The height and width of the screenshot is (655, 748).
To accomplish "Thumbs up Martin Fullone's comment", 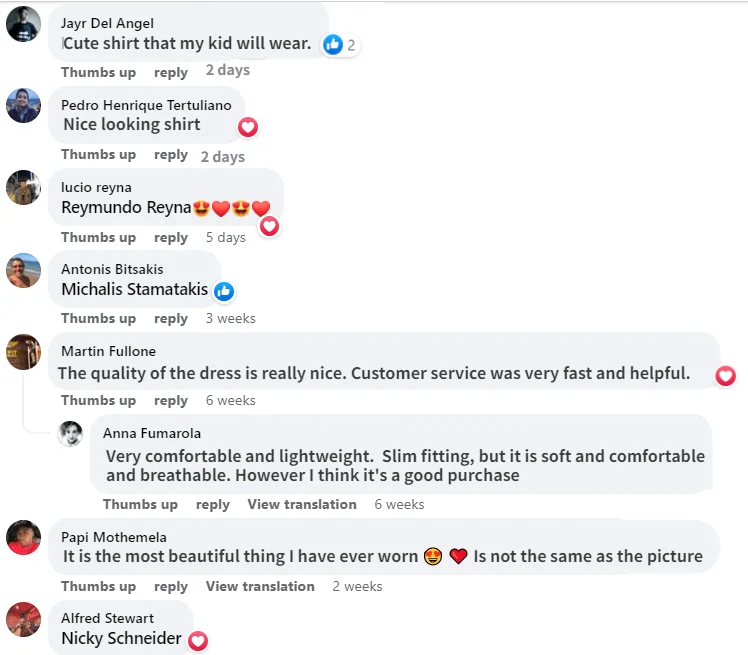I will click(x=98, y=400).
